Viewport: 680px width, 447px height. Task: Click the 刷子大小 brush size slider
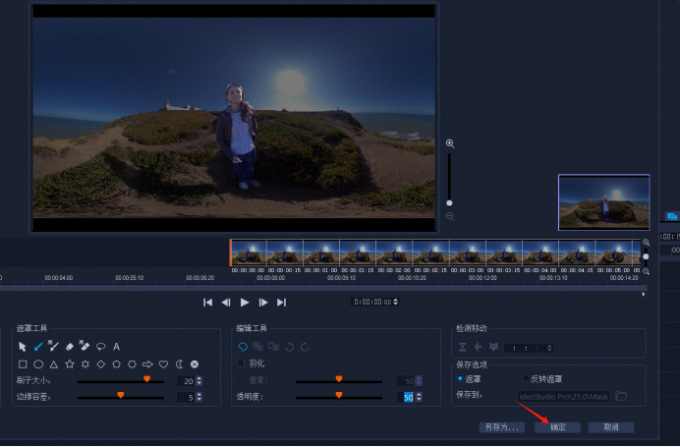121,381
